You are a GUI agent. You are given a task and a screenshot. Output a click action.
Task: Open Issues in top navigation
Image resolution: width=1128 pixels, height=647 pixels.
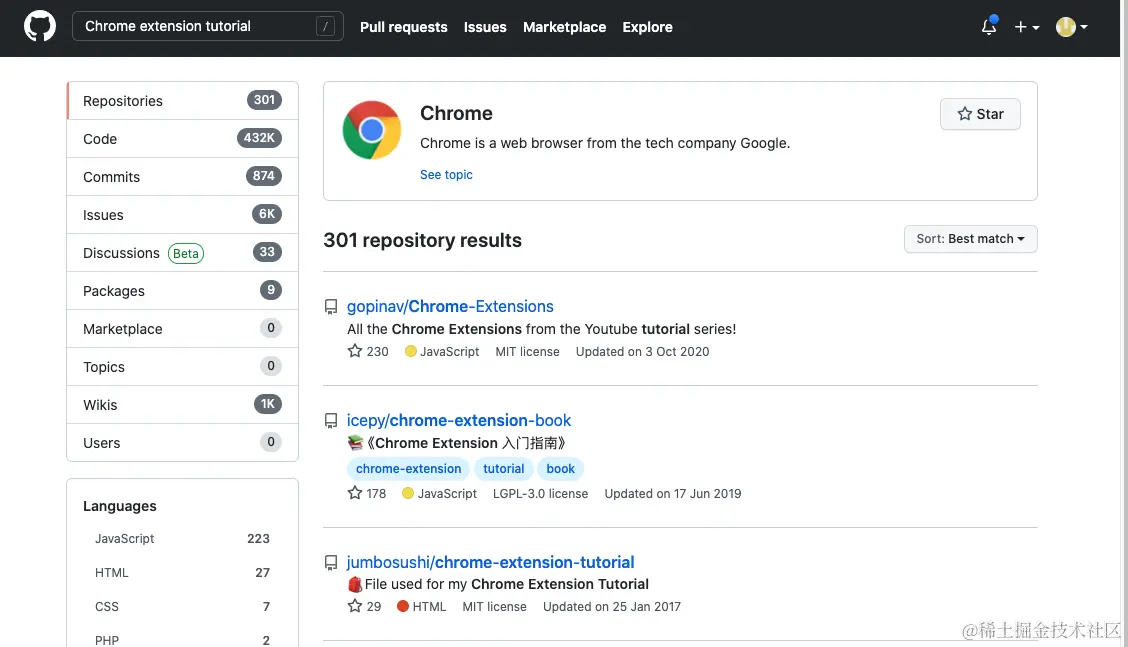click(x=485, y=27)
